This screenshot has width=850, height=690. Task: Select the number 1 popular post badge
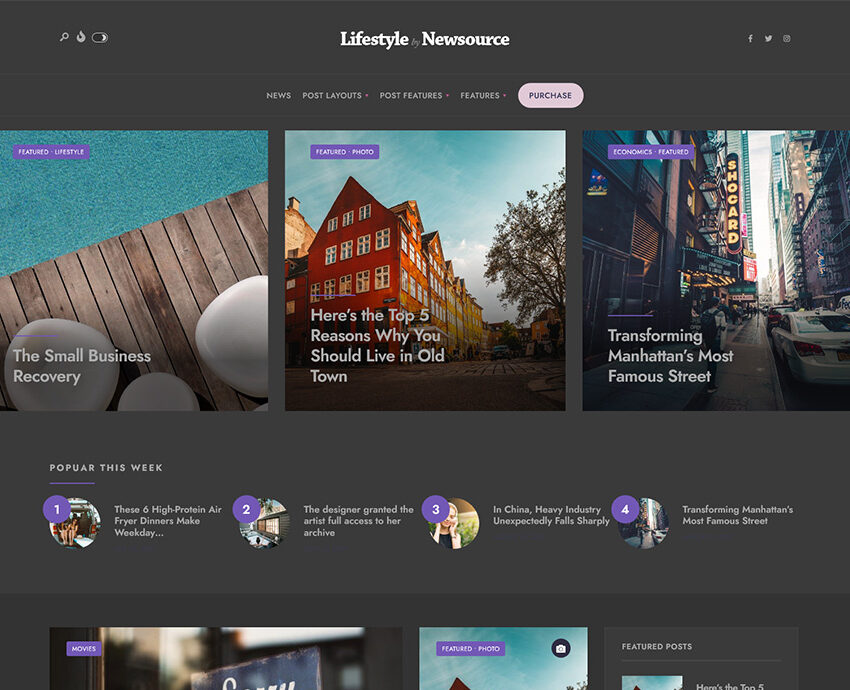[x=57, y=509]
